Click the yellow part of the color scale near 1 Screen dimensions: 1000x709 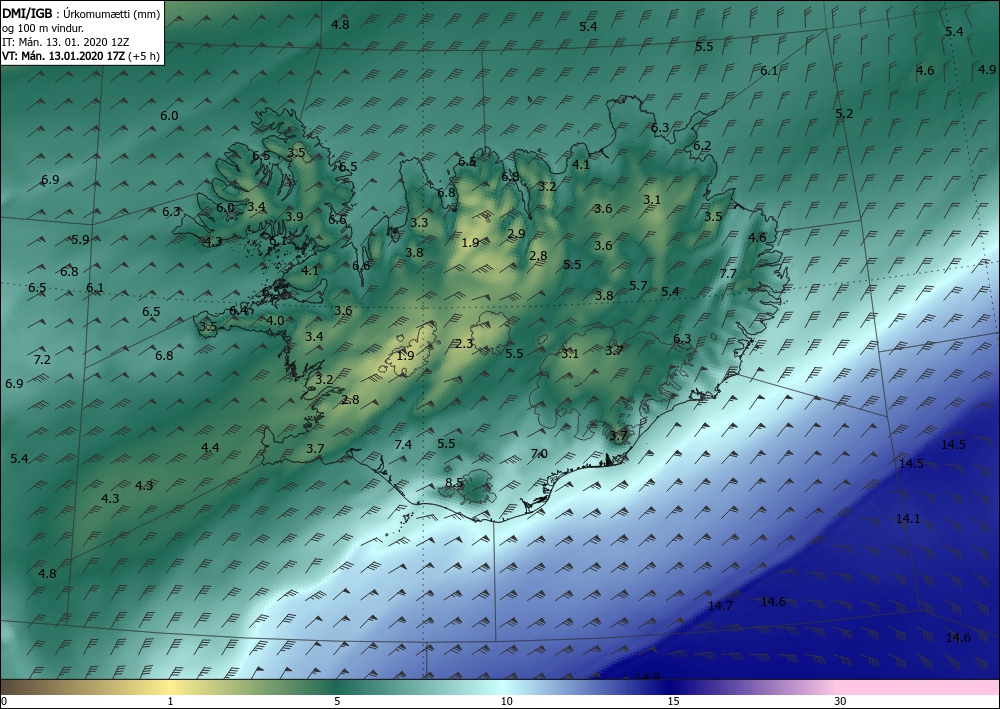coord(169,687)
